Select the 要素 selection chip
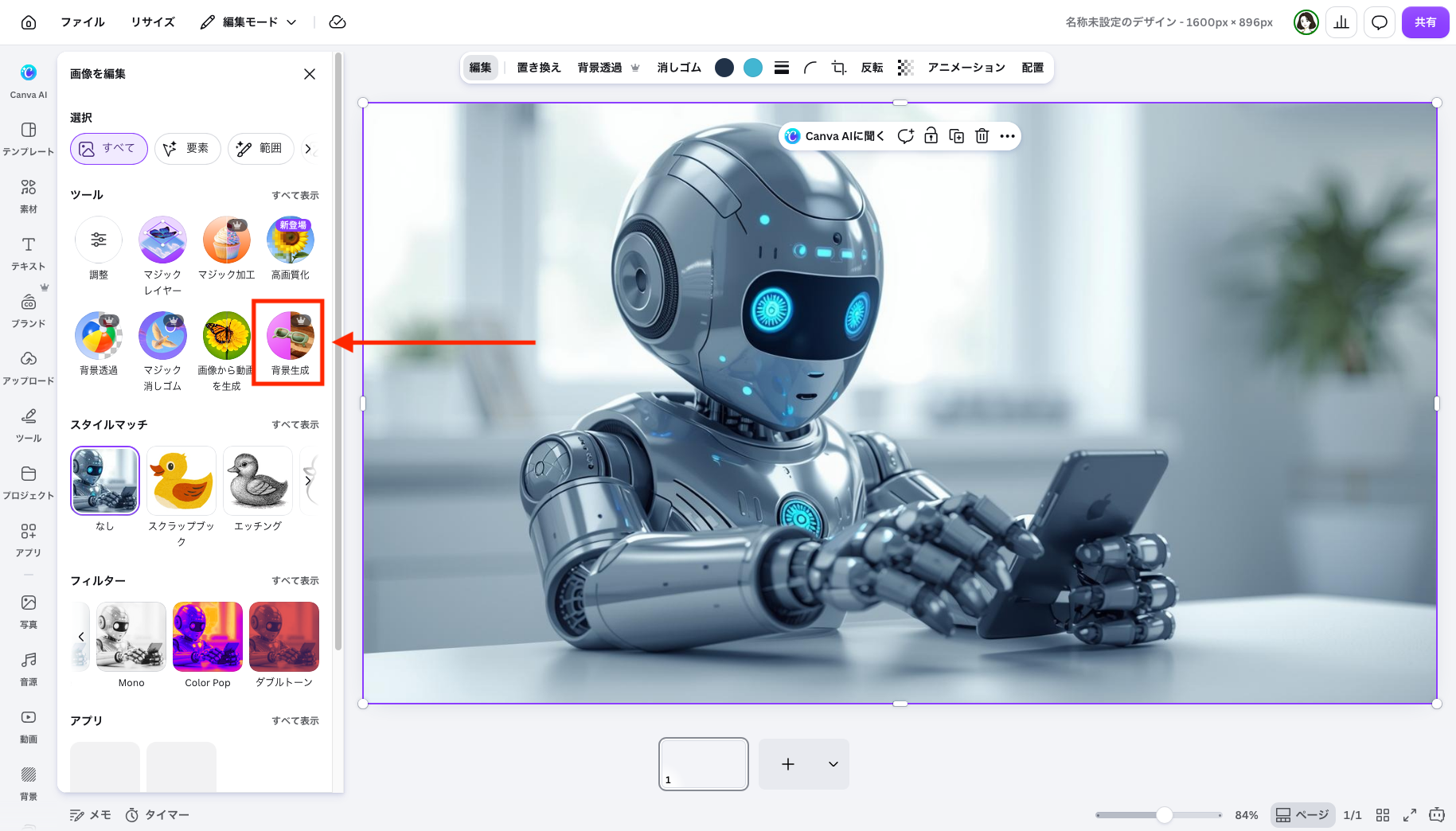The width and height of the screenshot is (1456, 831). coord(188,149)
